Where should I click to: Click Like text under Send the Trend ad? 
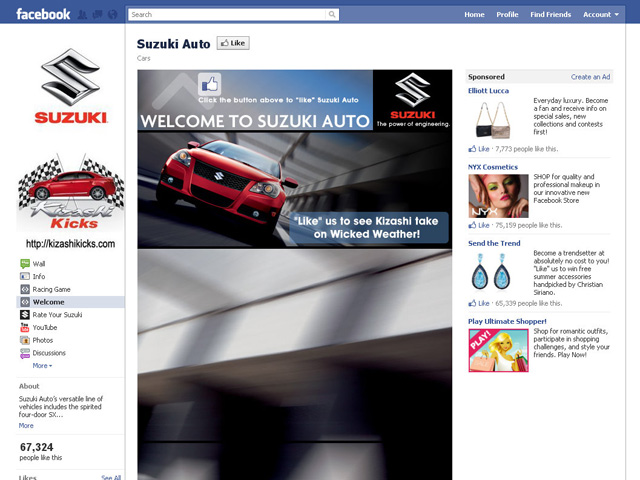pyautogui.click(x=484, y=303)
